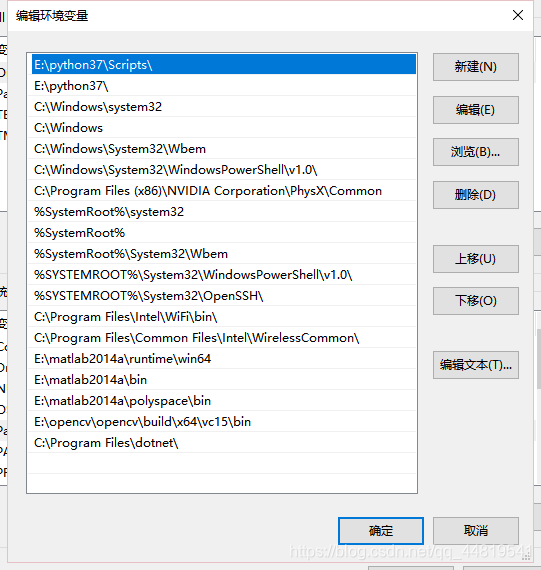Select E:\matlab2014a\runtime\win64 entry
This screenshot has width=541, height=570.
(x=222, y=359)
